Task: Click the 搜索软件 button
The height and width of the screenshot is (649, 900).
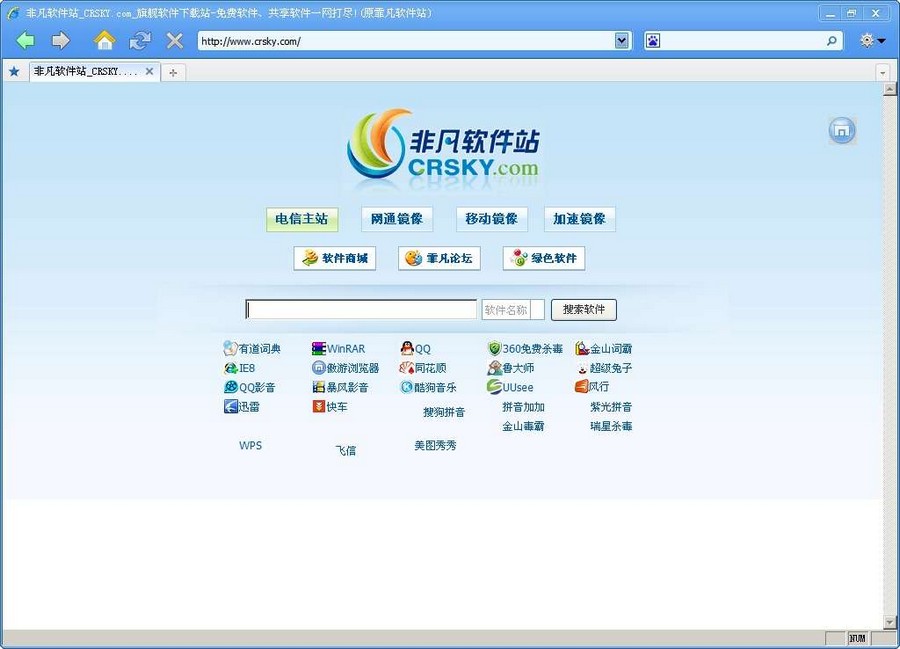Action: coord(584,310)
